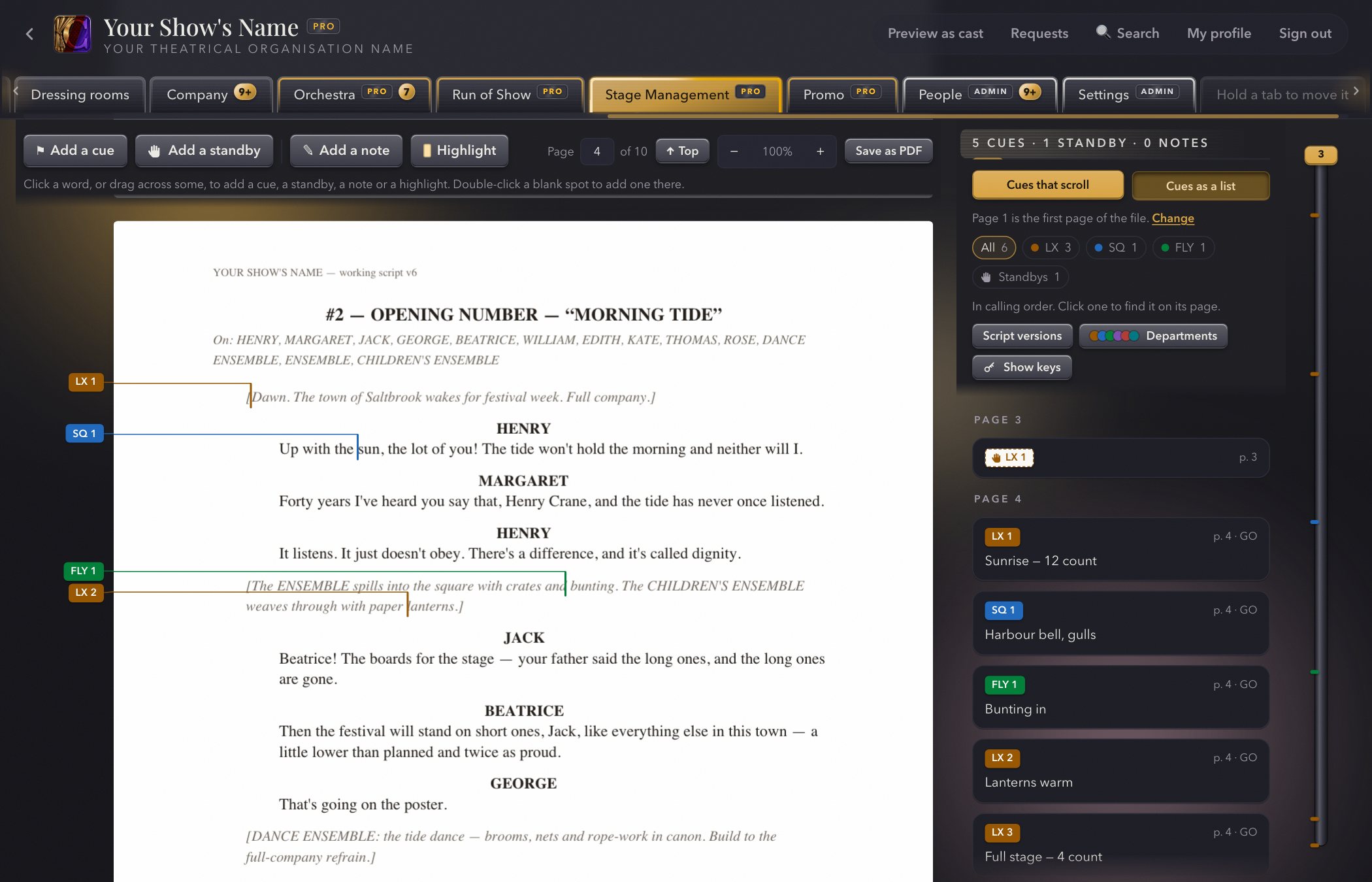
Task: Click the Change first page link
Action: coord(1173,218)
